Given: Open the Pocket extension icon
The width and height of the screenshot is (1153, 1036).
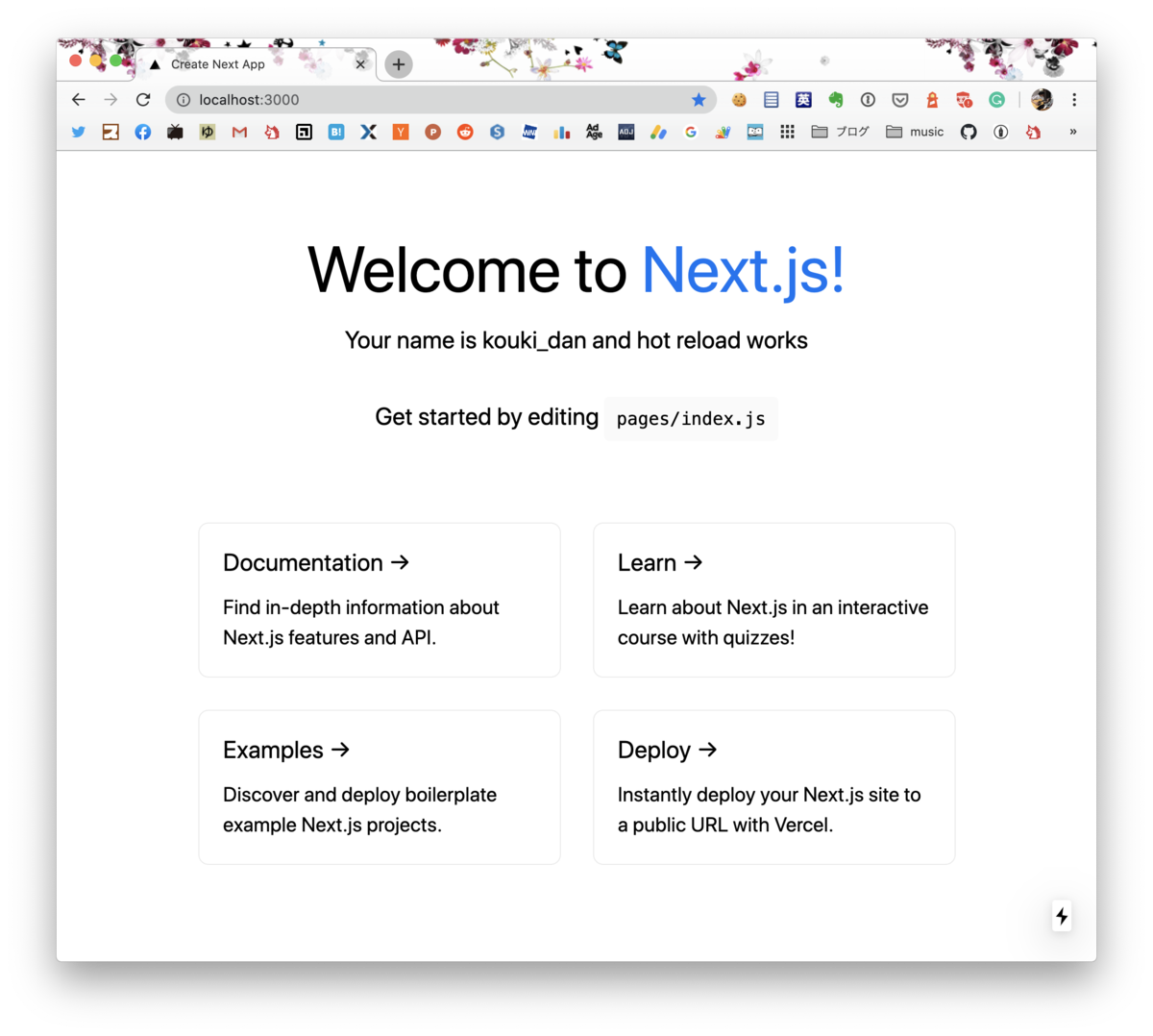Looking at the screenshot, I should tap(900, 100).
